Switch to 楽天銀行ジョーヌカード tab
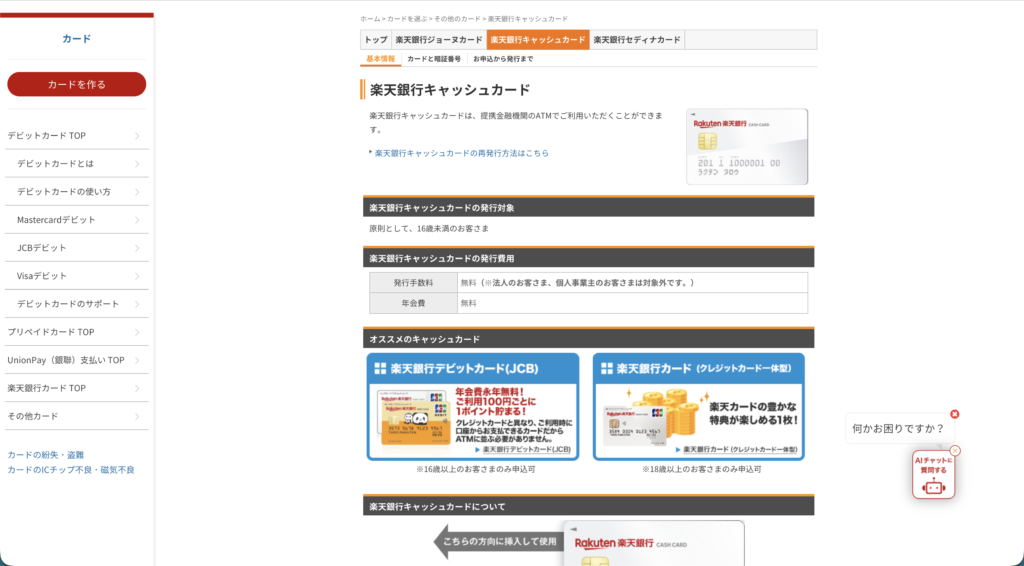Image resolution: width=1024 pixels, height=566 pixels. (x=439, y=40)
